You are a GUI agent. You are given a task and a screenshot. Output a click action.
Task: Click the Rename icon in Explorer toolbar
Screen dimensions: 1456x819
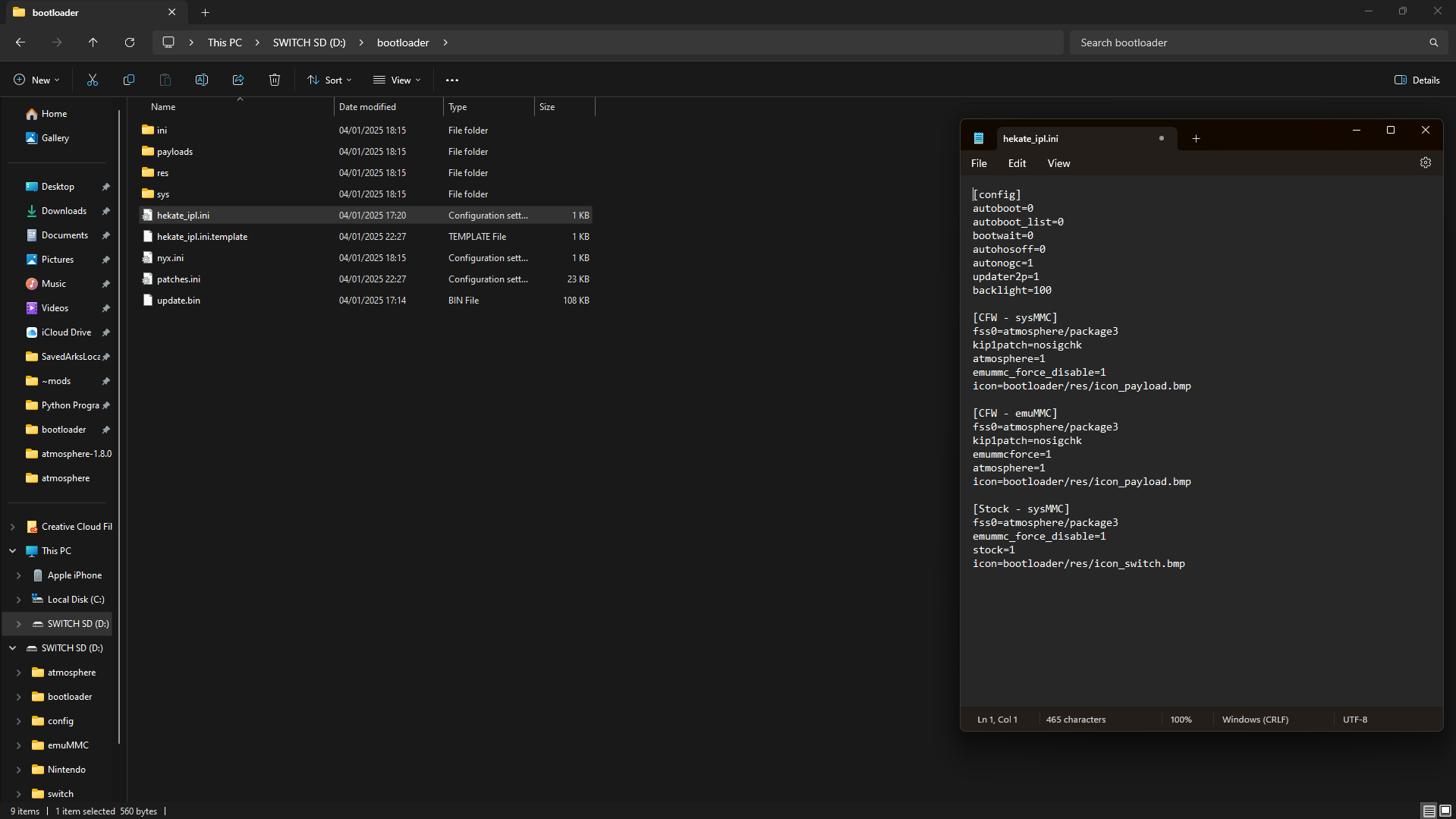(x=202, y=80)
